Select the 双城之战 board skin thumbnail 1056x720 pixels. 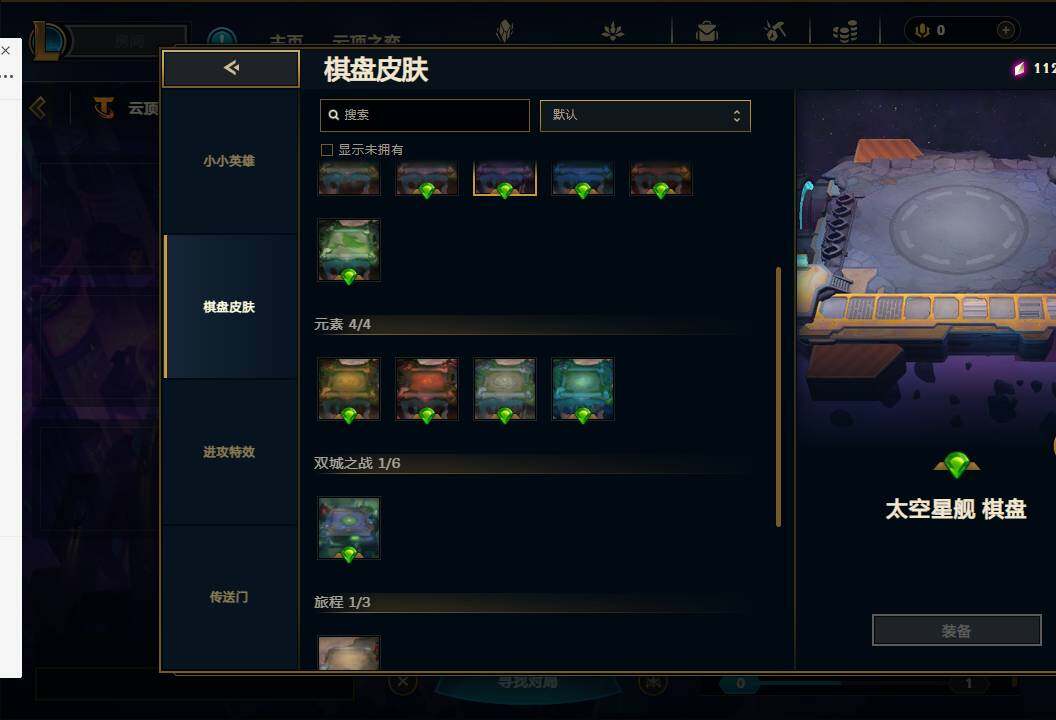pyautogui.click(x=349, y=528)
